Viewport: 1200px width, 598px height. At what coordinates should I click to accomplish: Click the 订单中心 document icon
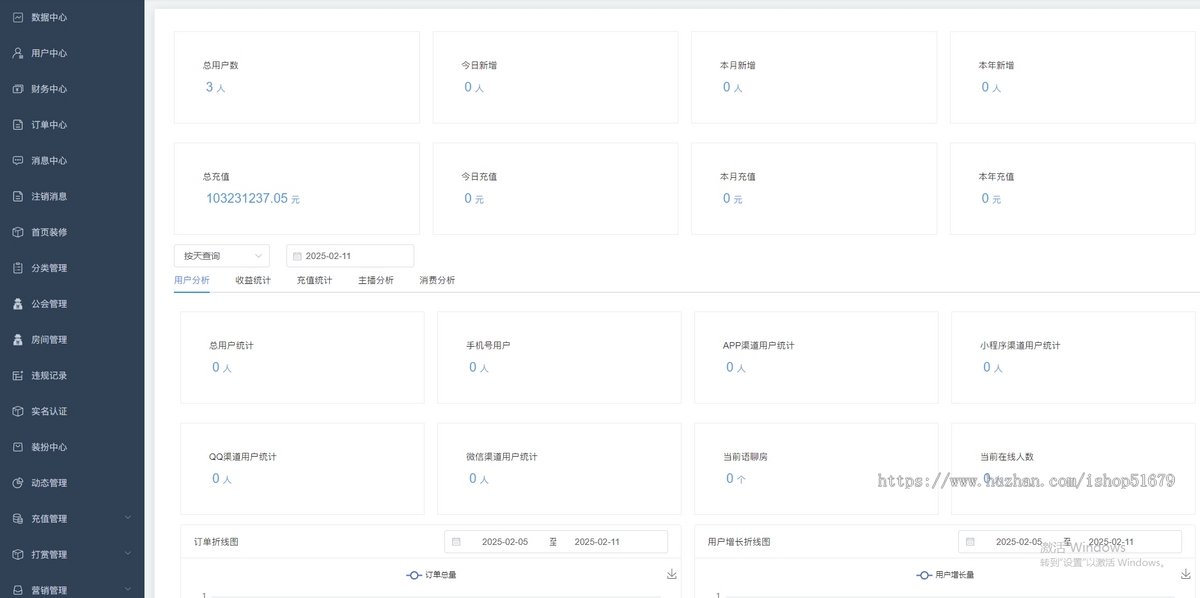point(18,125)
